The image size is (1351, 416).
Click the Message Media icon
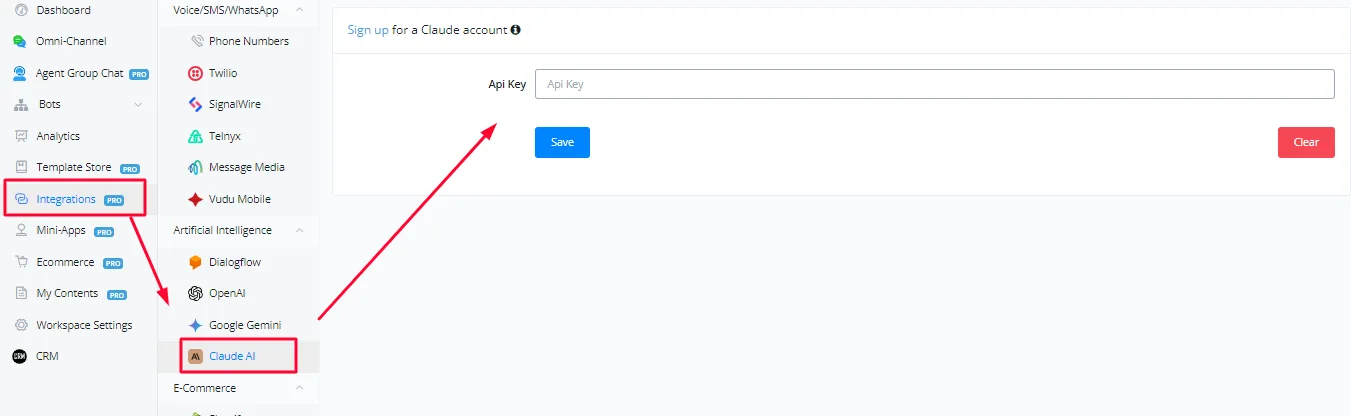(x=196, y=167)
